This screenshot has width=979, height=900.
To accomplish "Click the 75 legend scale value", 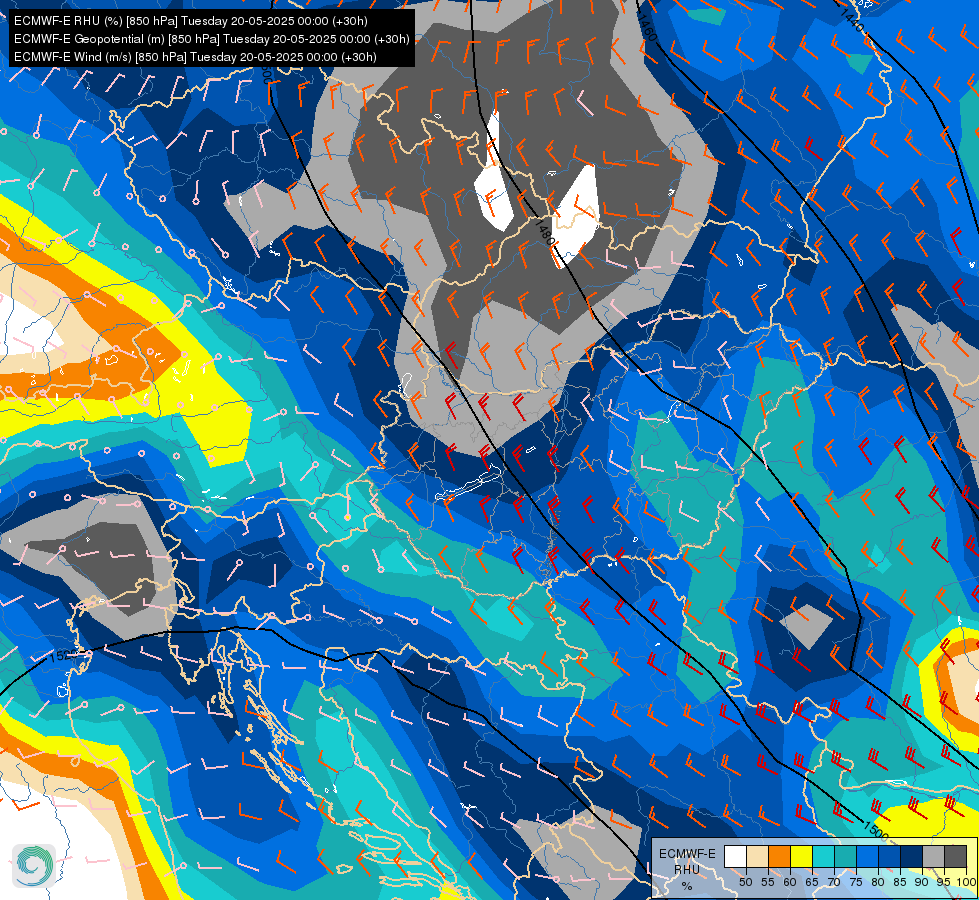I will click(856, 882).
